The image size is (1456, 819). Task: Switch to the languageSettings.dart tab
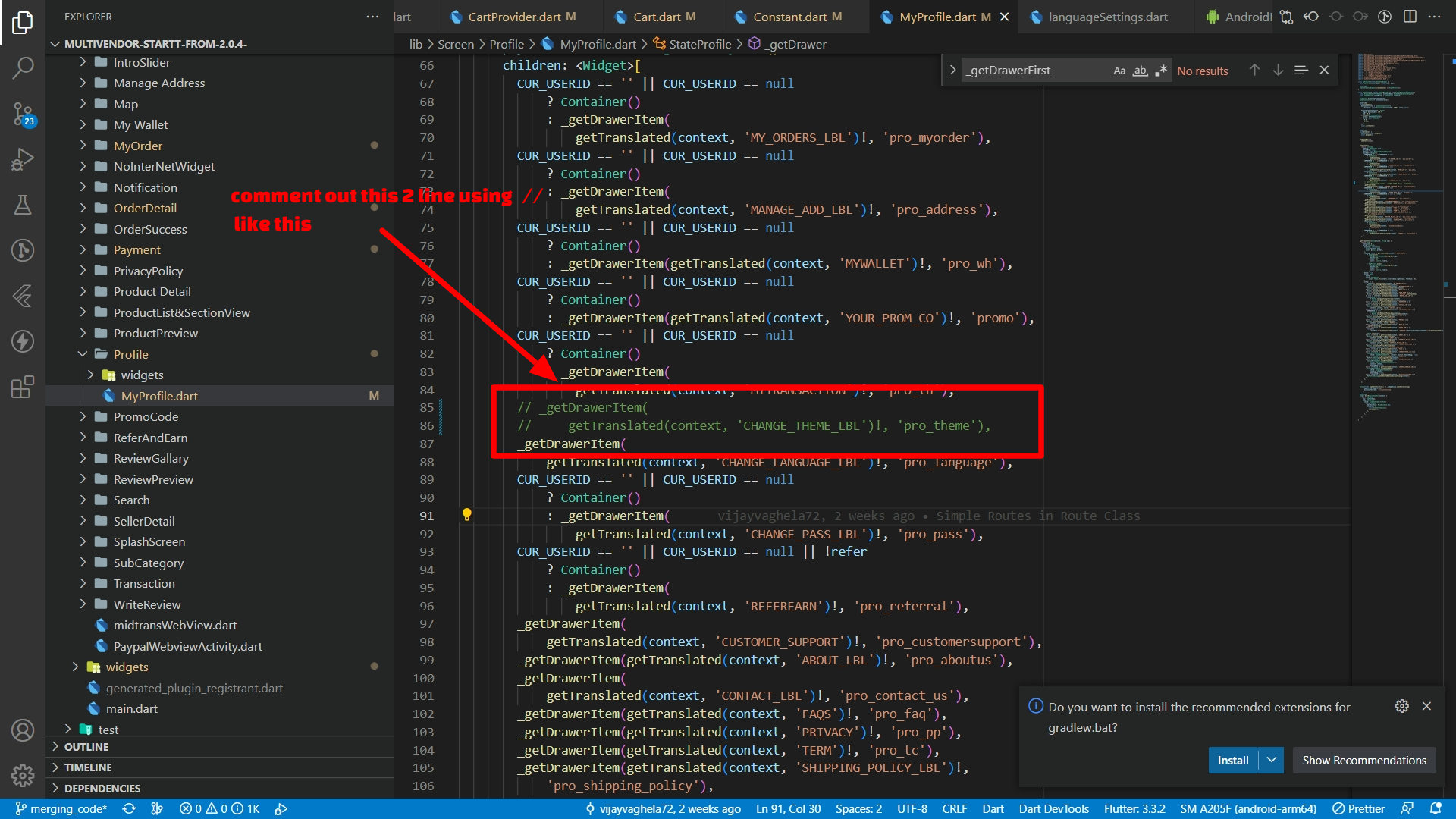click(1107, 17)
